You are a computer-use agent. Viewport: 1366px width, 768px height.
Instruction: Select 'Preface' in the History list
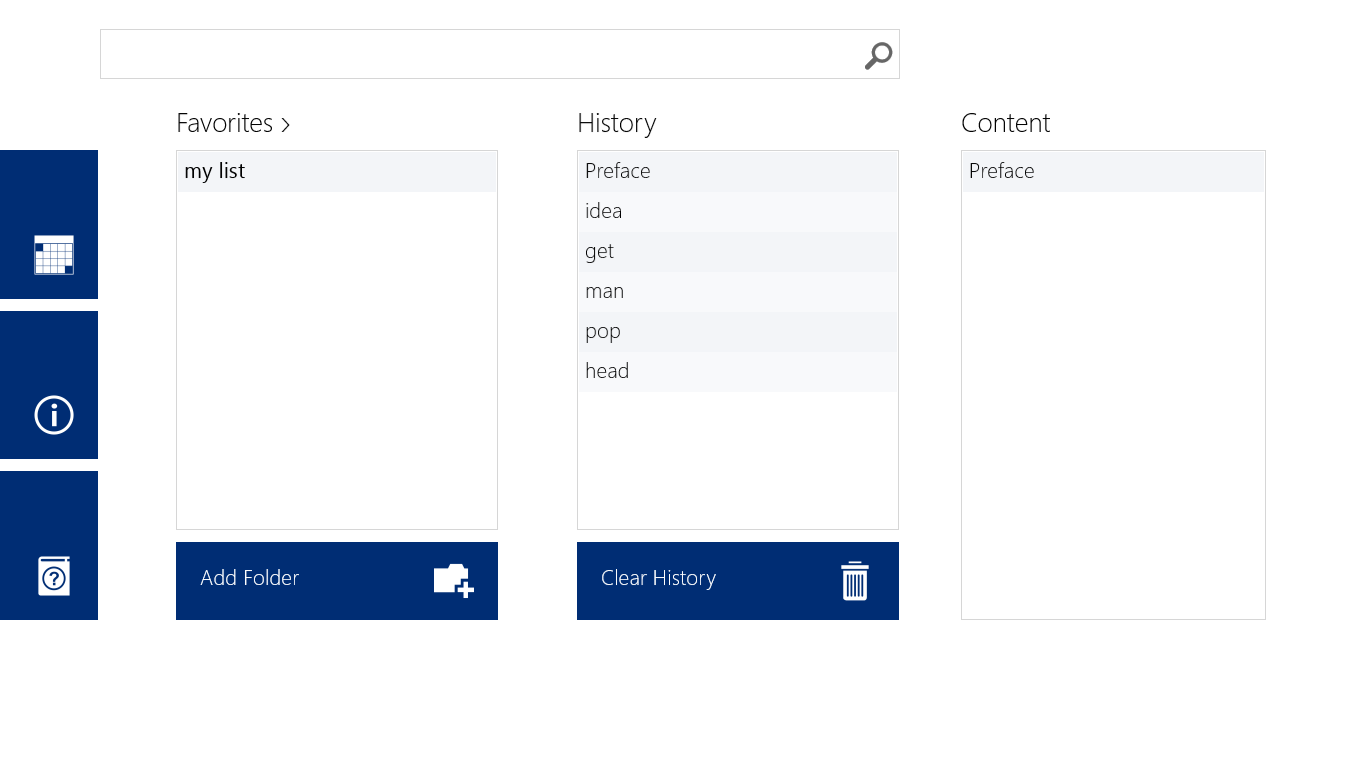[737, 171]
